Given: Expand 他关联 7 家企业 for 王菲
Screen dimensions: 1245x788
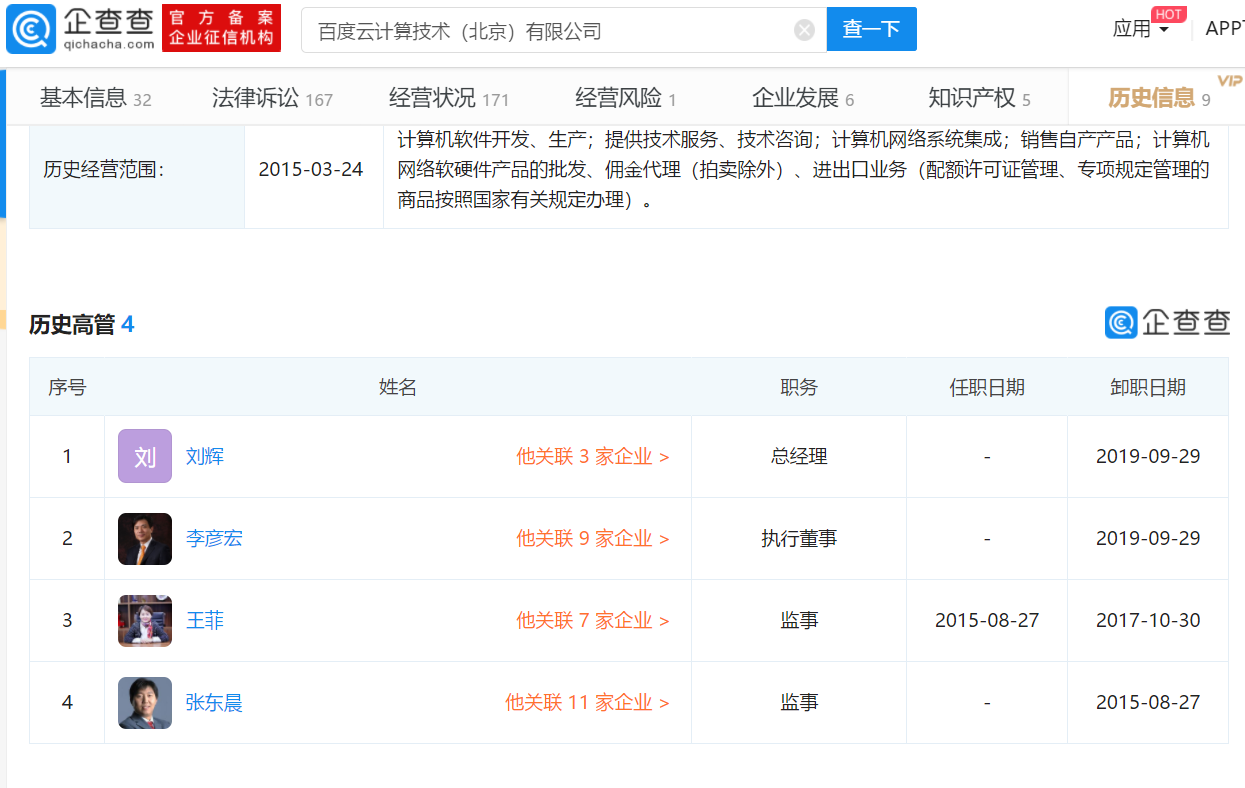Looking at the screenshot, I should click(x=593, y=620).
